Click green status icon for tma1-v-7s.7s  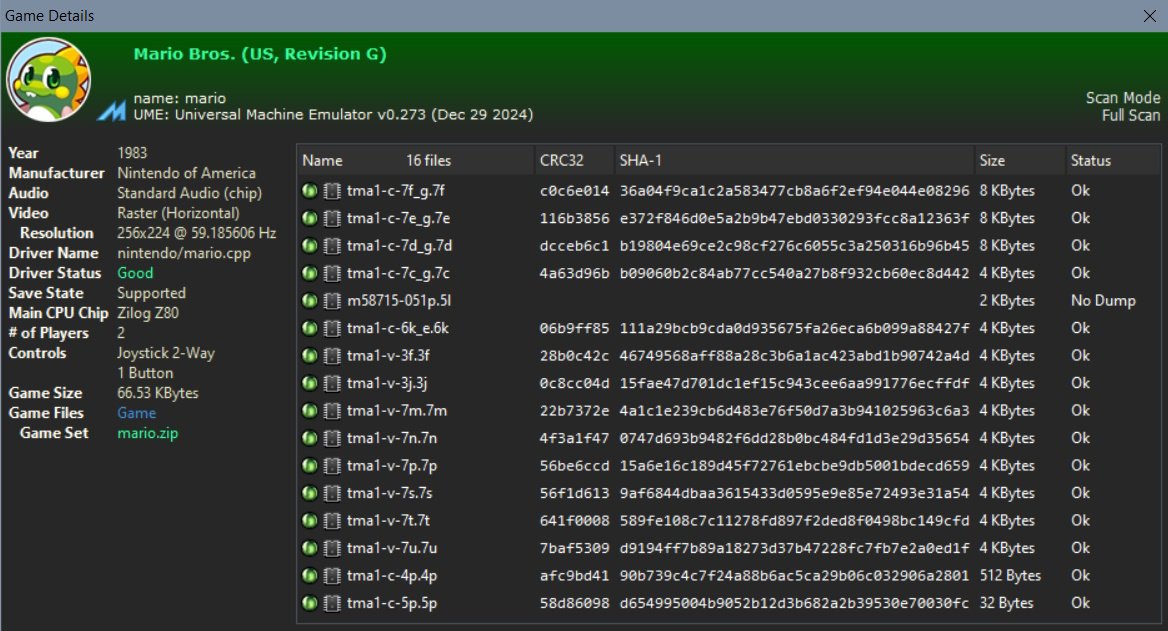click(x=310, y=493)
